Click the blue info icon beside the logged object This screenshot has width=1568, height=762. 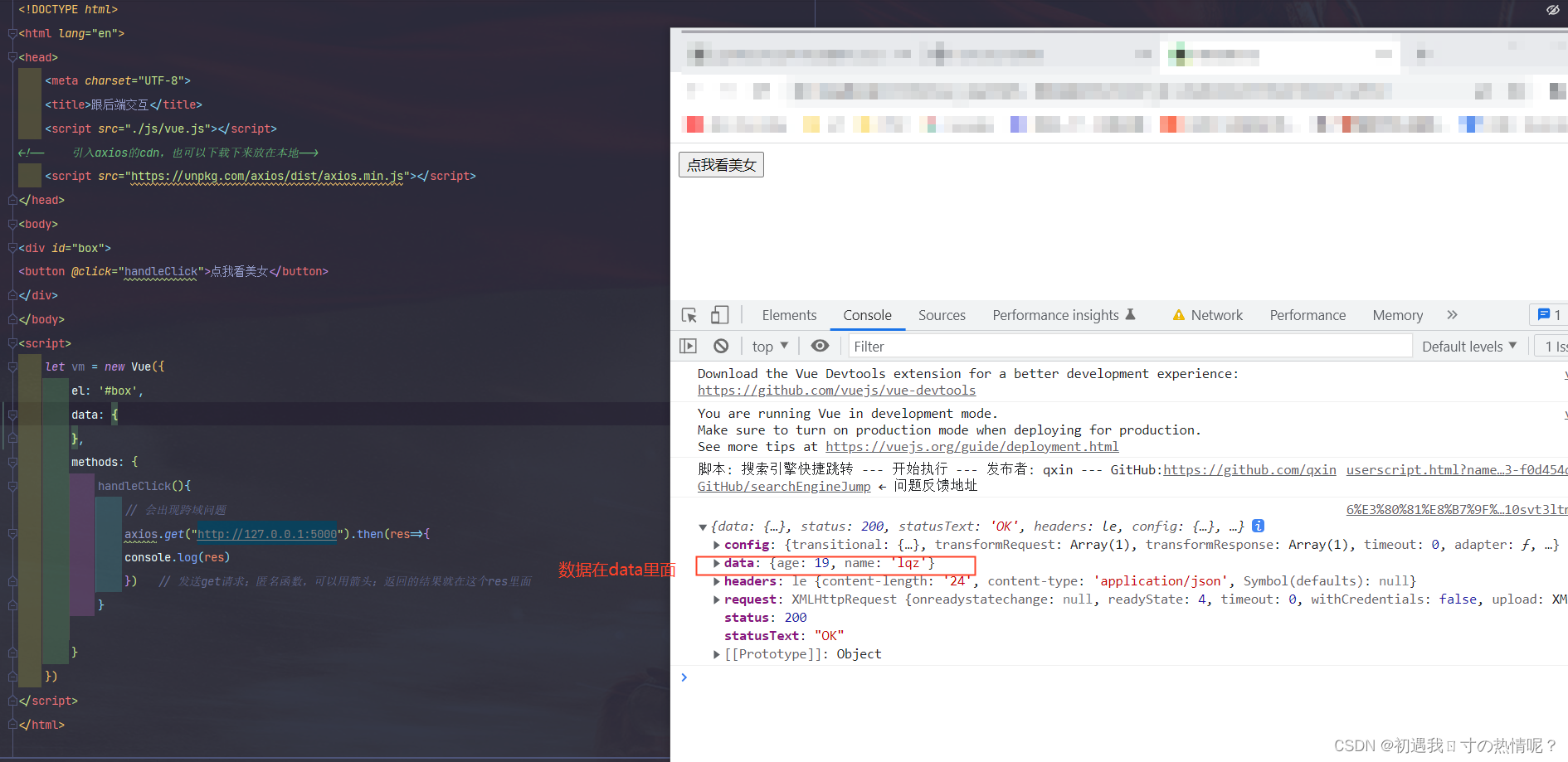coord(1258,526)
